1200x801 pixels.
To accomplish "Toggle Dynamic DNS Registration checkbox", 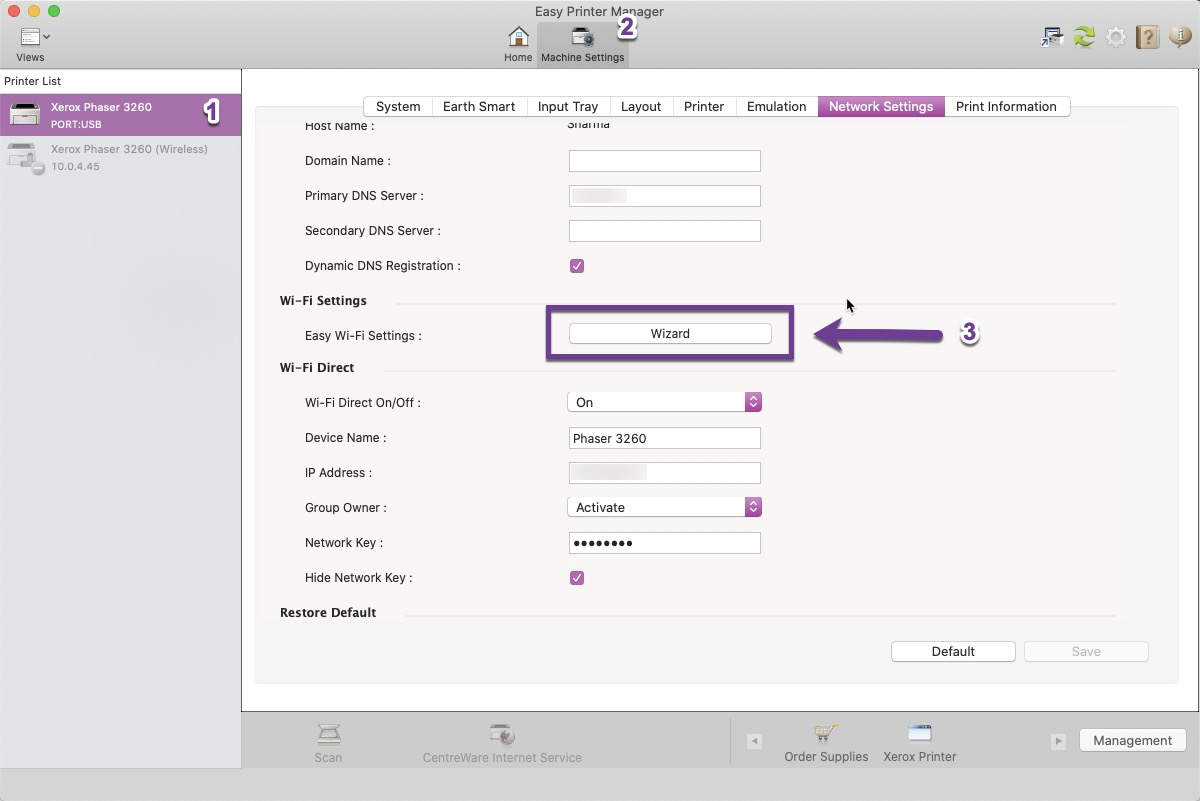I will point(577,266).
